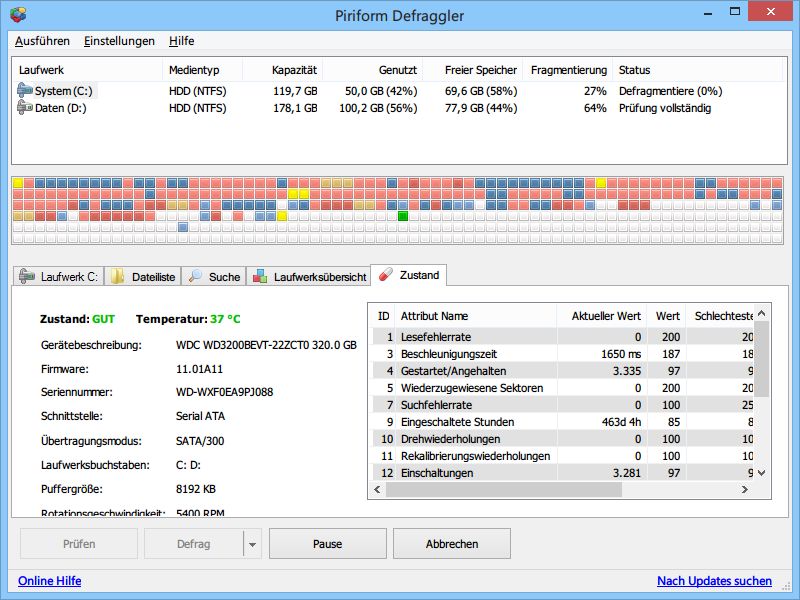800x600 pixels.
Task: Select the System (C:) drive icon
Action: 24,90
